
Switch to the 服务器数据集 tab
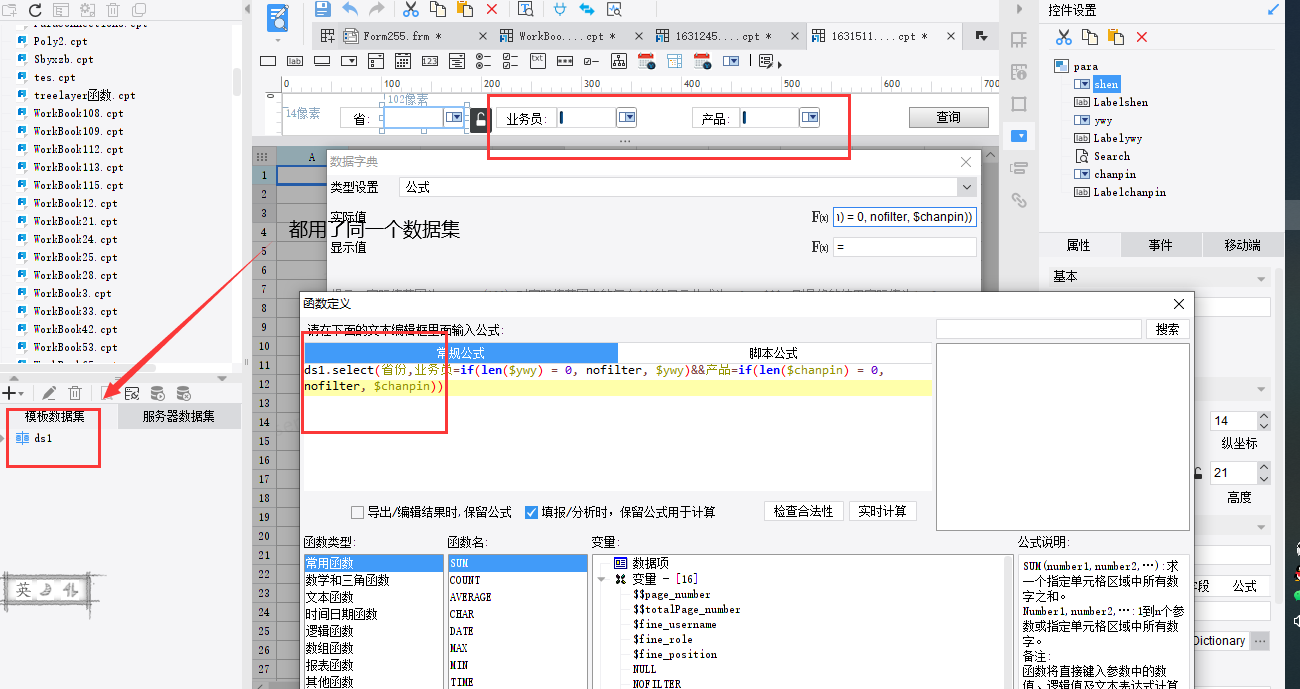179,417
